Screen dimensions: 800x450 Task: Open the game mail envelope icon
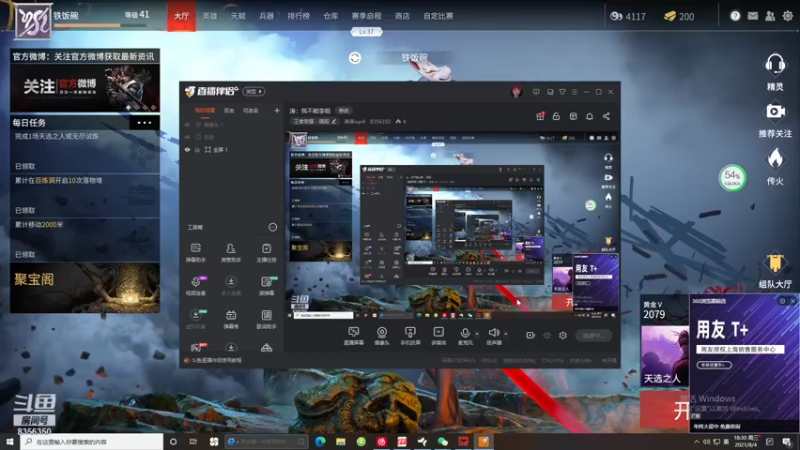pos(753,16)
